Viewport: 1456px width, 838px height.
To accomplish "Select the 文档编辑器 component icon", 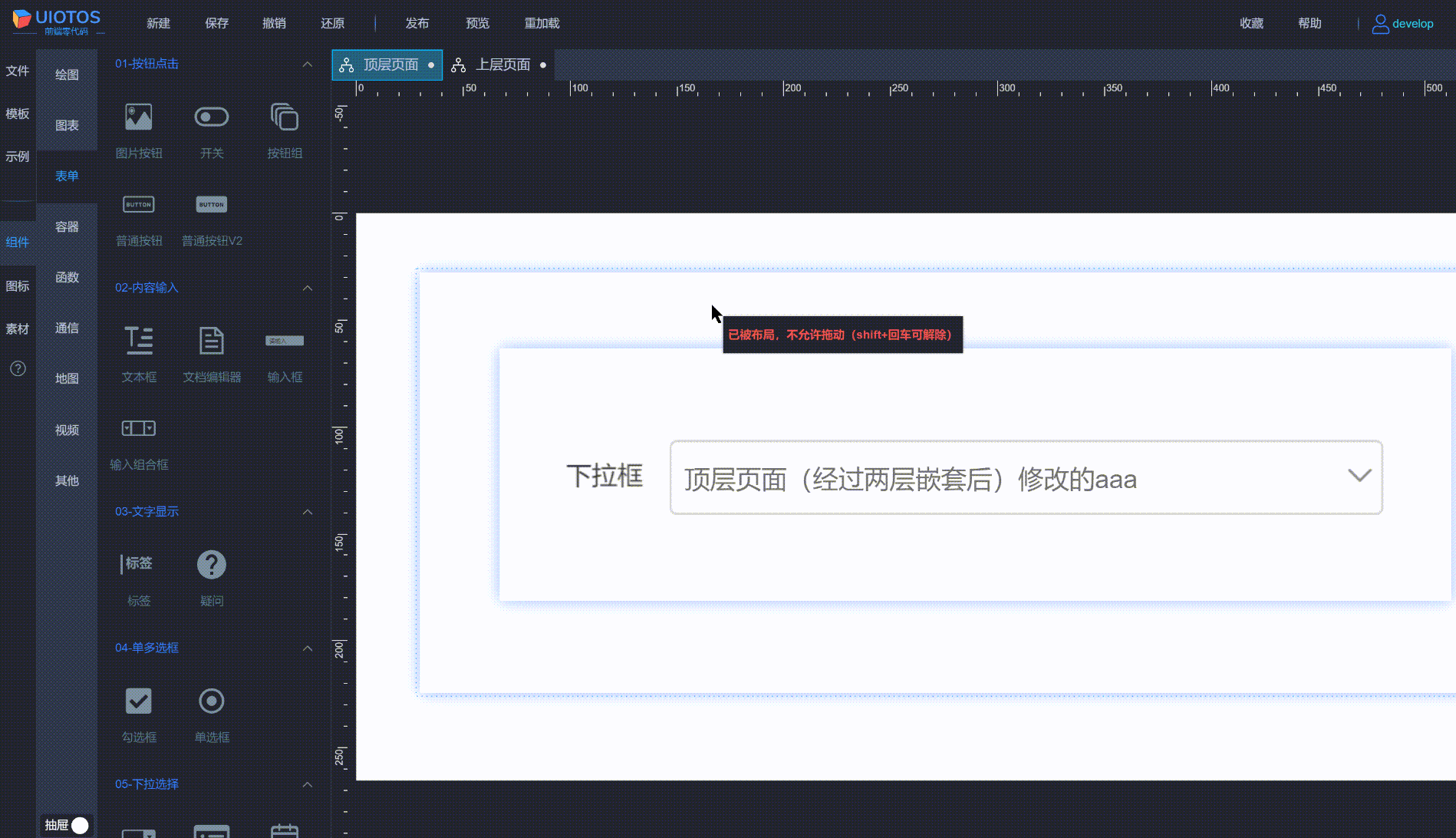I will click(212, 341).
